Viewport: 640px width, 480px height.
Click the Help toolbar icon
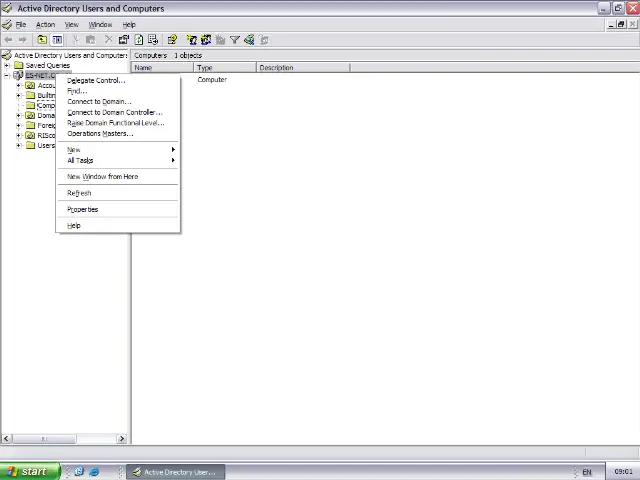[x=172, y=40]
